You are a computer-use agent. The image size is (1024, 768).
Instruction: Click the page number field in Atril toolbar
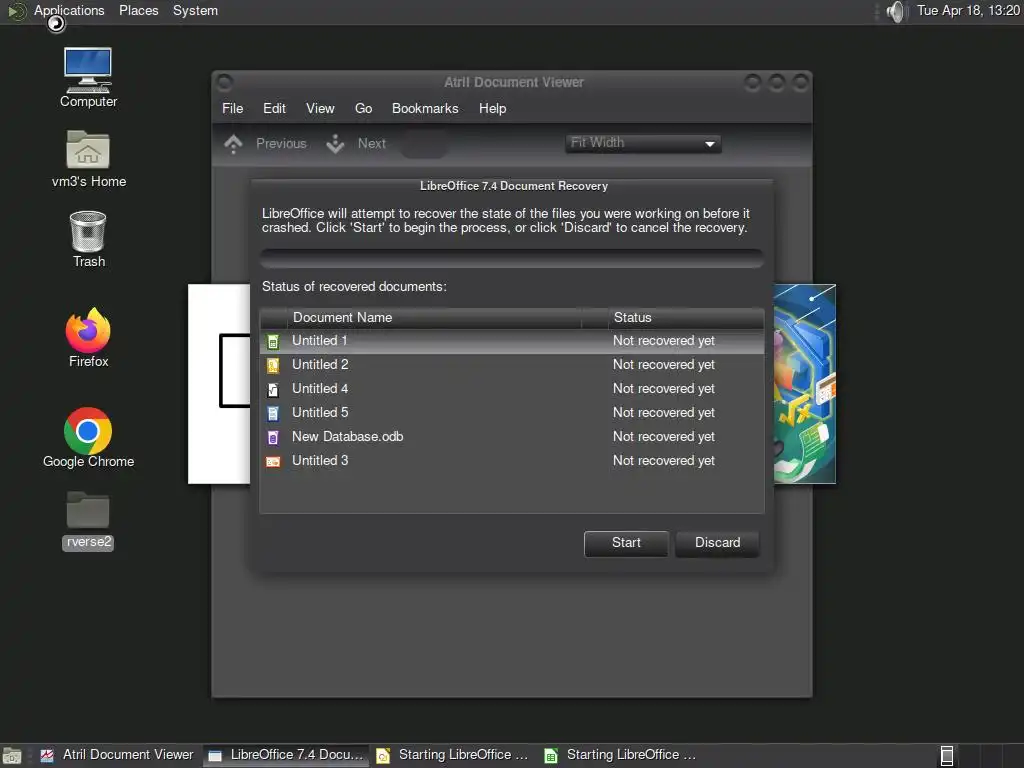point(423,144)
